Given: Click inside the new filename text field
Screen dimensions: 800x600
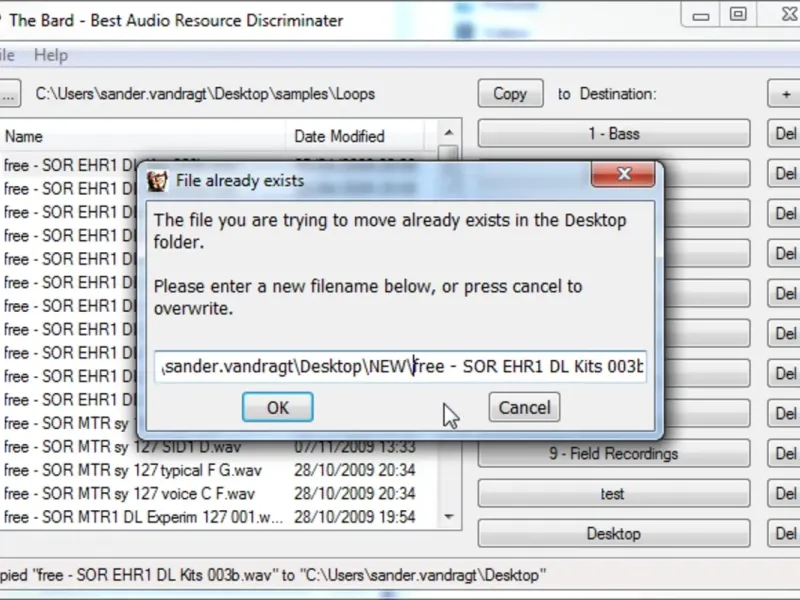Looking at the screenshot, I should click(x=401, y=366).
